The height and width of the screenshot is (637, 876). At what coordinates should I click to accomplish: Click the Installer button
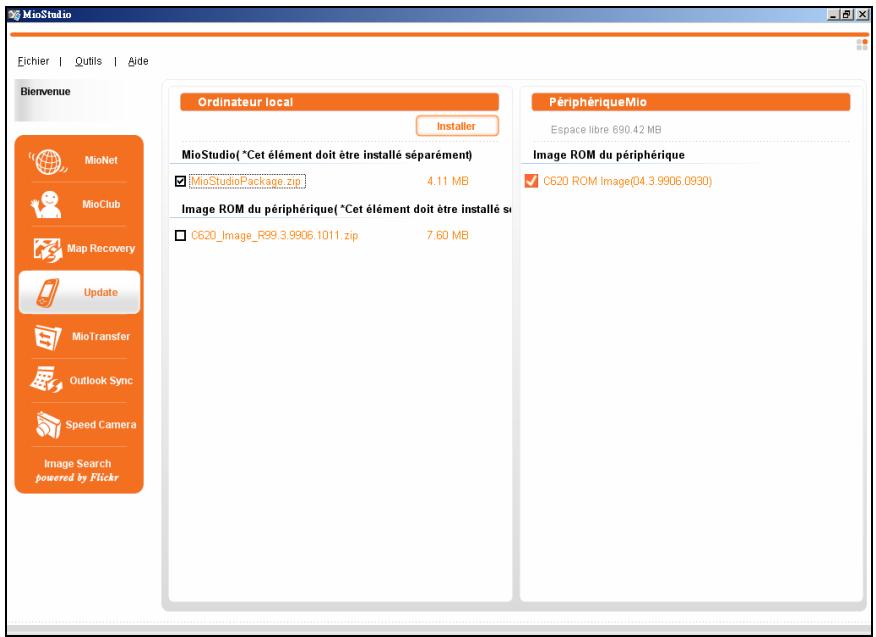tap(457, 126)
